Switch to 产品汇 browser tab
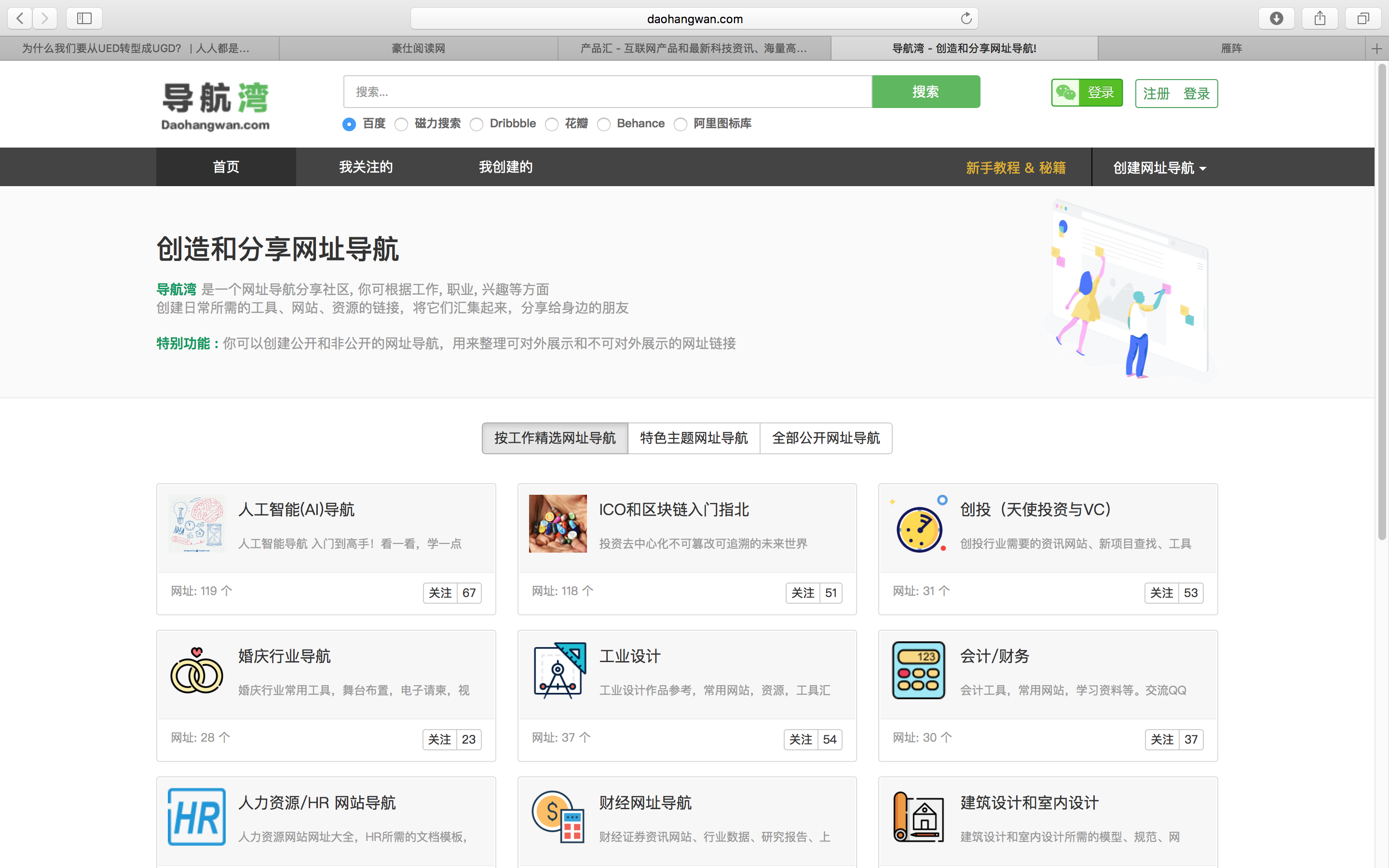The image size is (1389, 868). pos(694,49)
